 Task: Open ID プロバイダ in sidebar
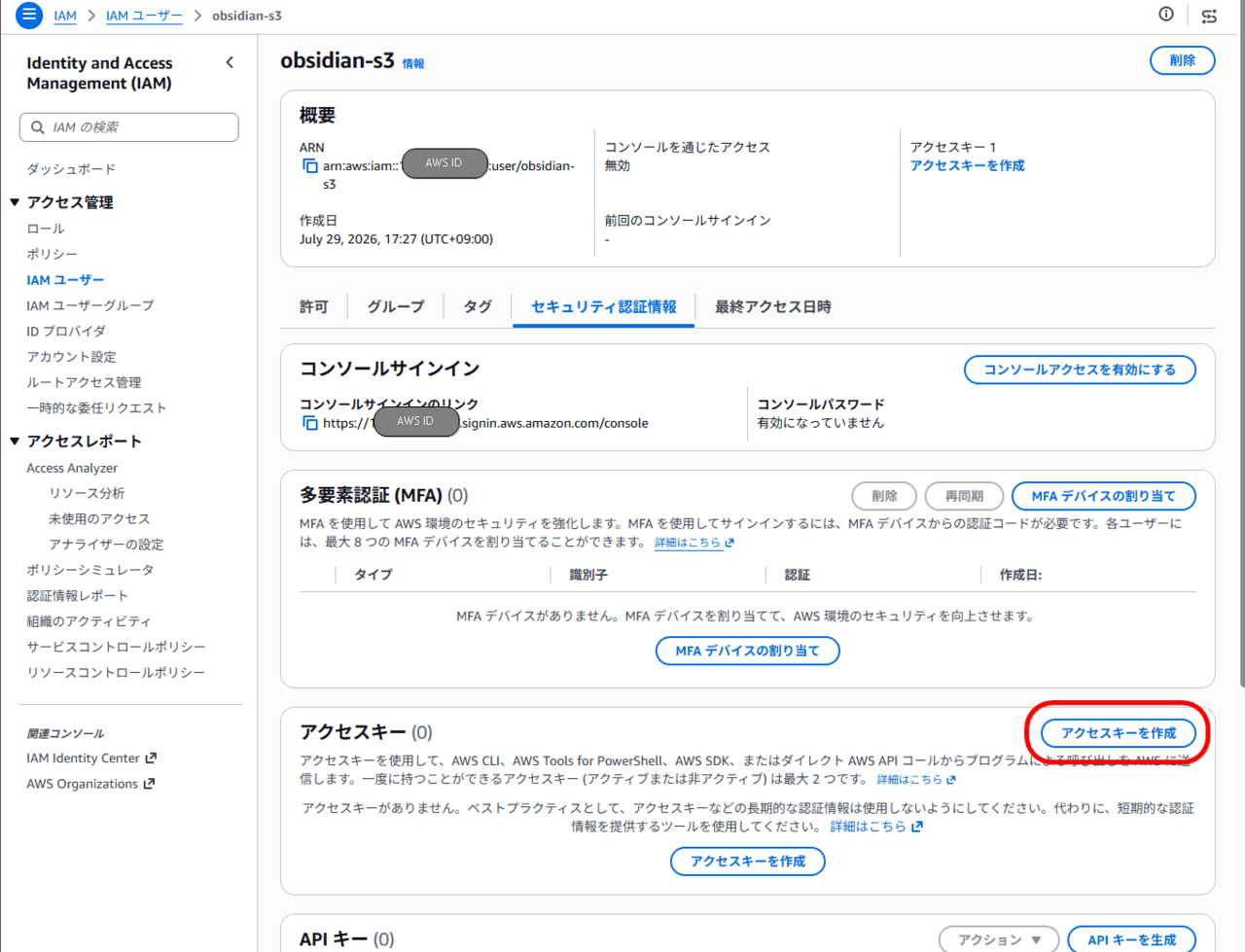66,331
